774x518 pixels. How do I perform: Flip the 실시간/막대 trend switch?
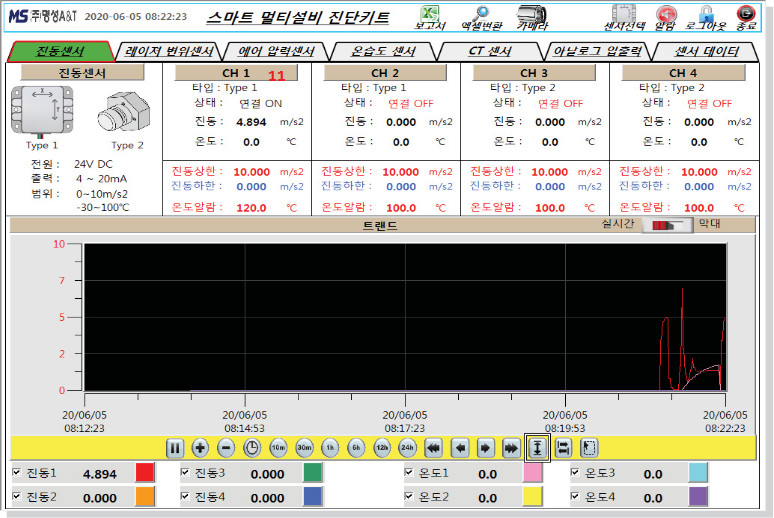pyautogui.click(x=666, y=226)
